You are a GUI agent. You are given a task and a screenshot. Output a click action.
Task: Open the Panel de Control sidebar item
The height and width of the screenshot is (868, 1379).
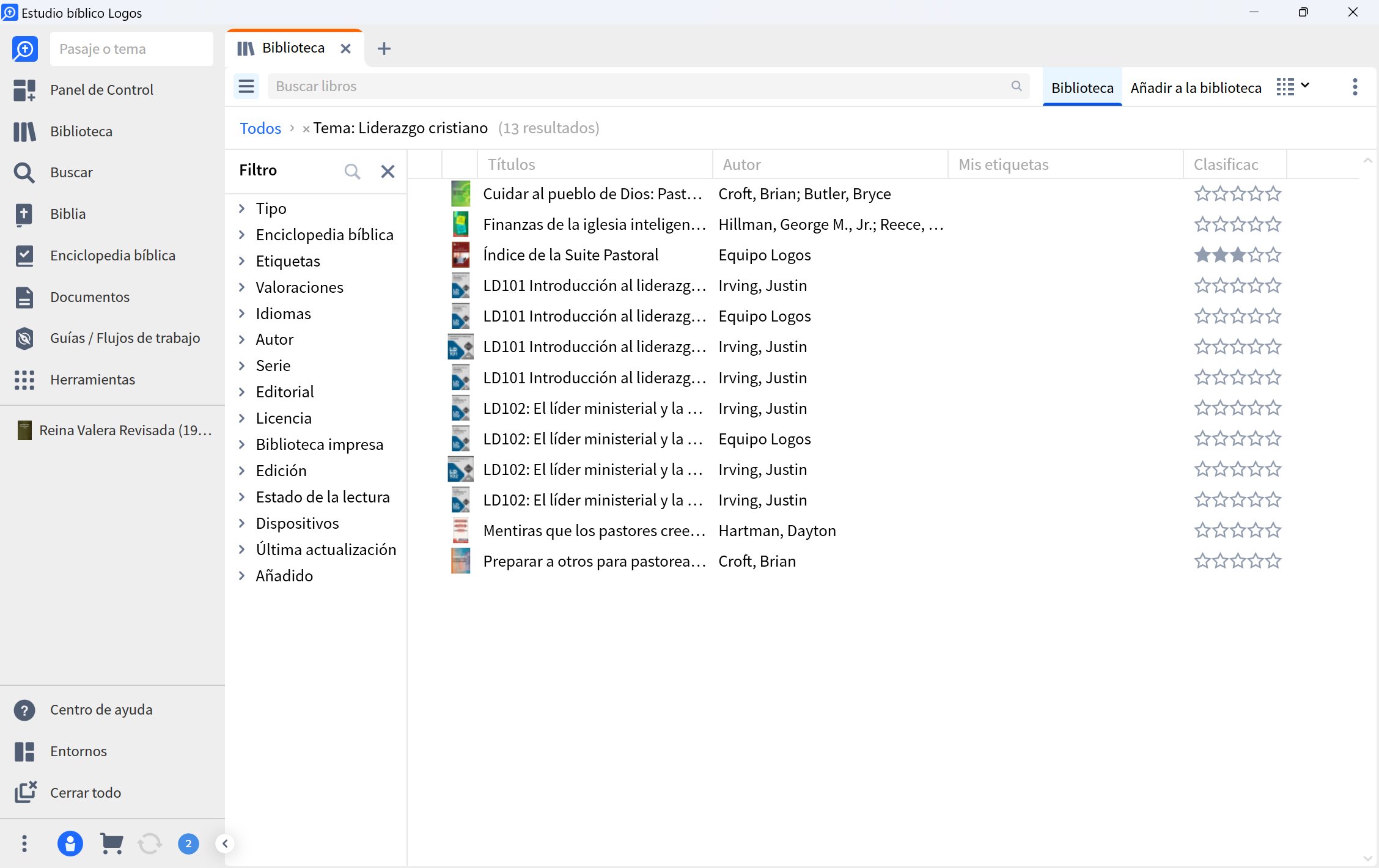pyautogui.click(x=101, y=90)
